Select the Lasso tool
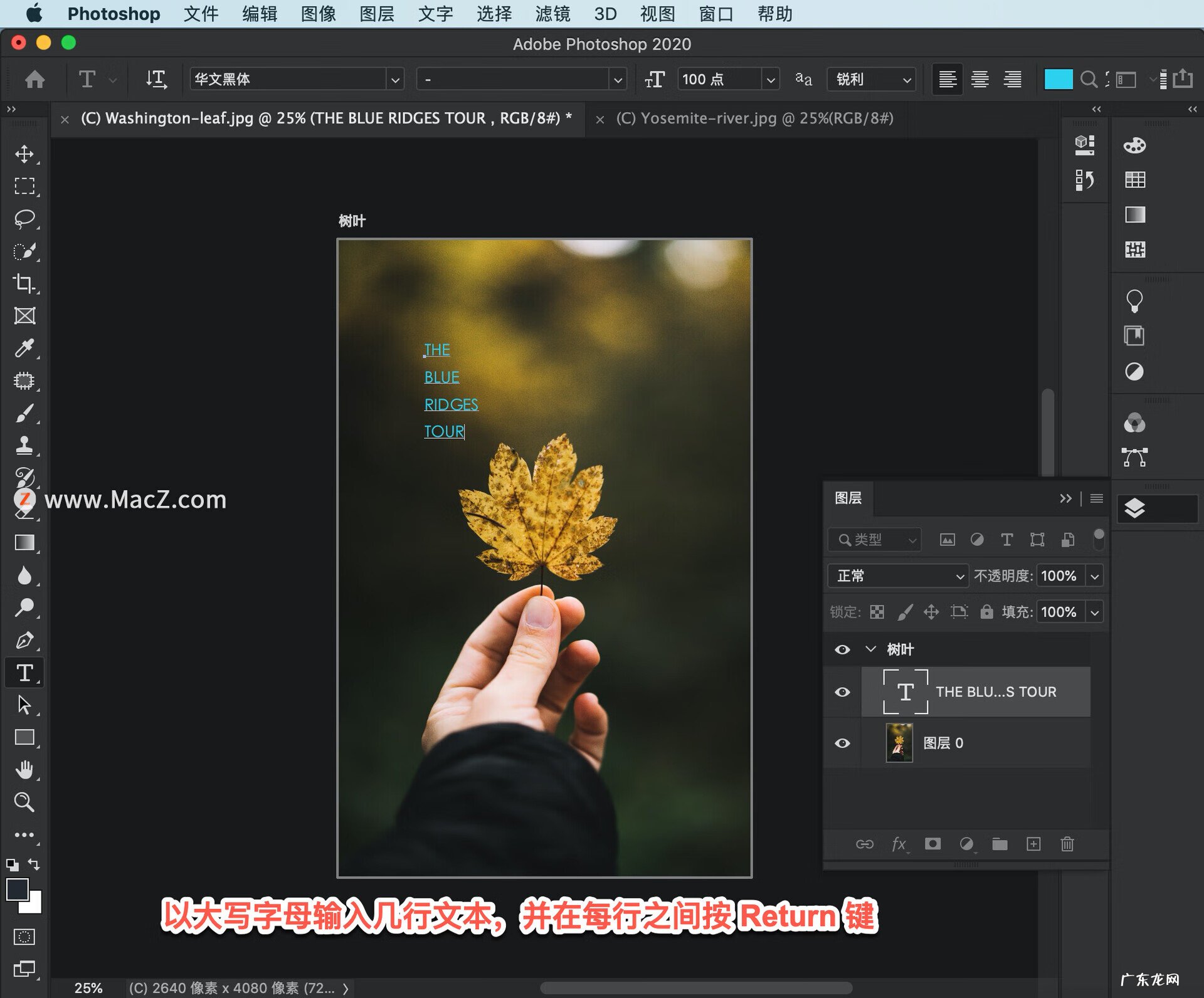 [x=24, y=218]
